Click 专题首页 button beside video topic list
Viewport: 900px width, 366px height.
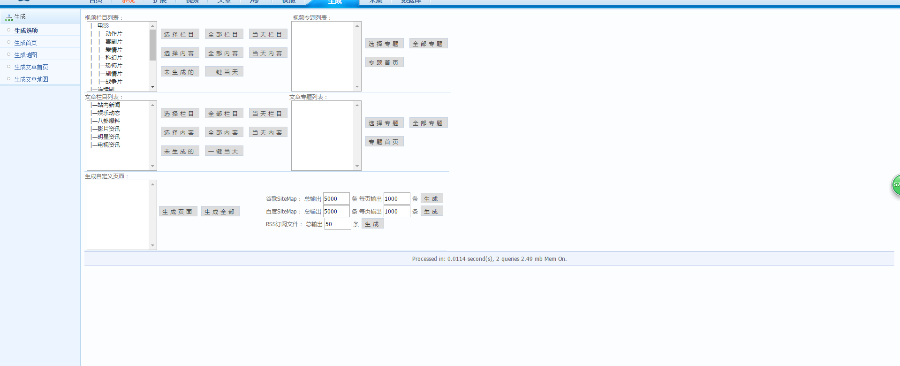coord(385,62)
